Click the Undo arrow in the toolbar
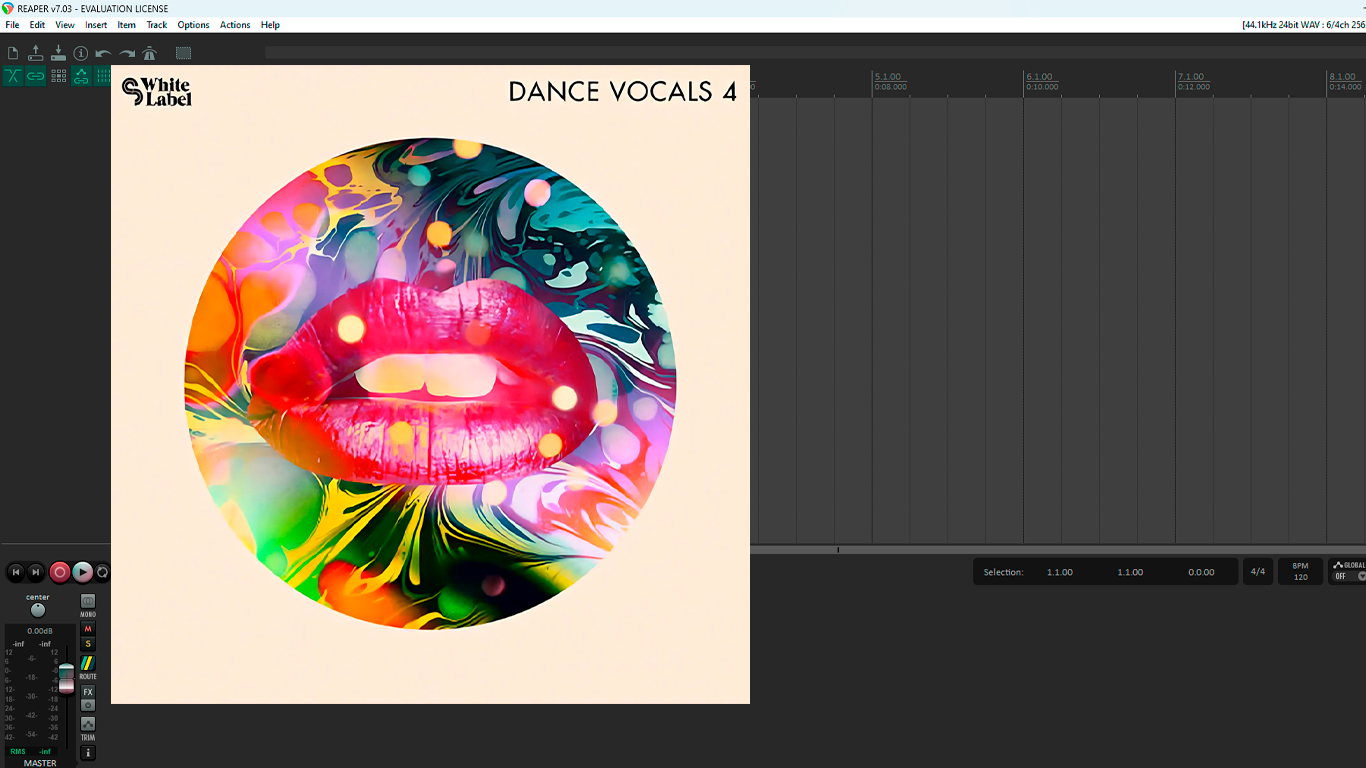The height and width of the screenshot is (768, 1366). tap(103, 53)
